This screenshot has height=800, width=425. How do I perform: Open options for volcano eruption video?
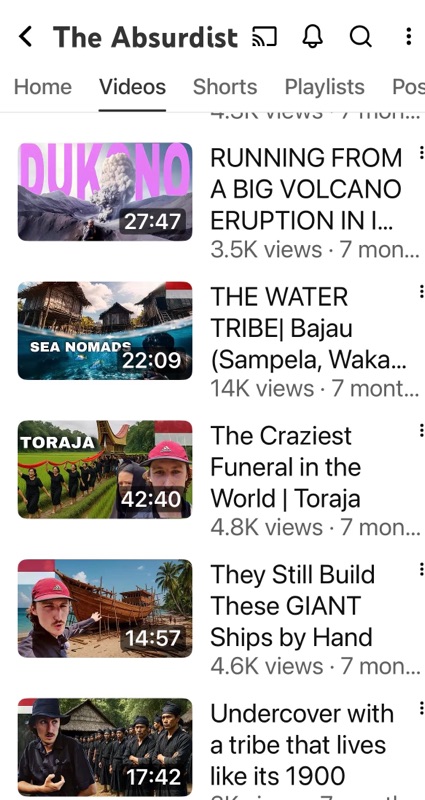click(x=421, y=152)
